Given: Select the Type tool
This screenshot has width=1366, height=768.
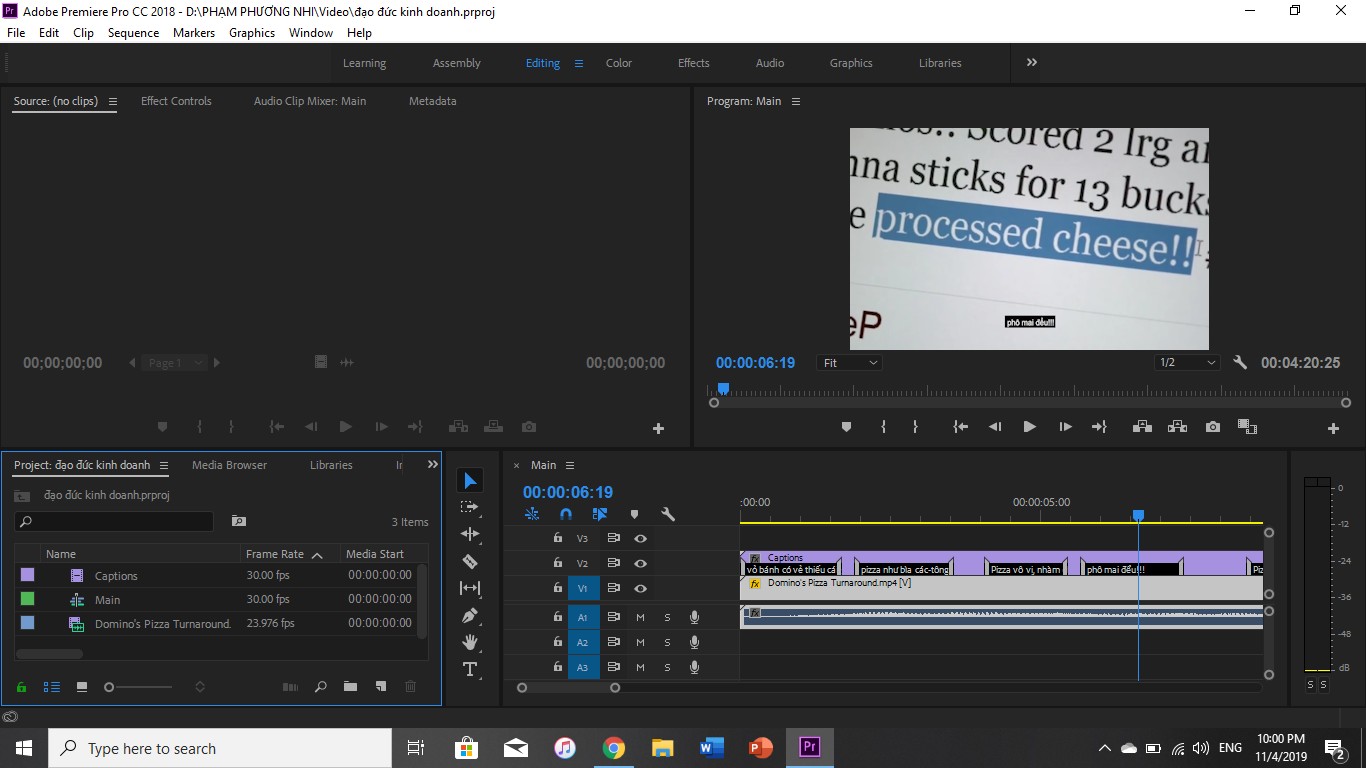Looking at the screenshot, I should pyautogui.click(x=470, y=669).
